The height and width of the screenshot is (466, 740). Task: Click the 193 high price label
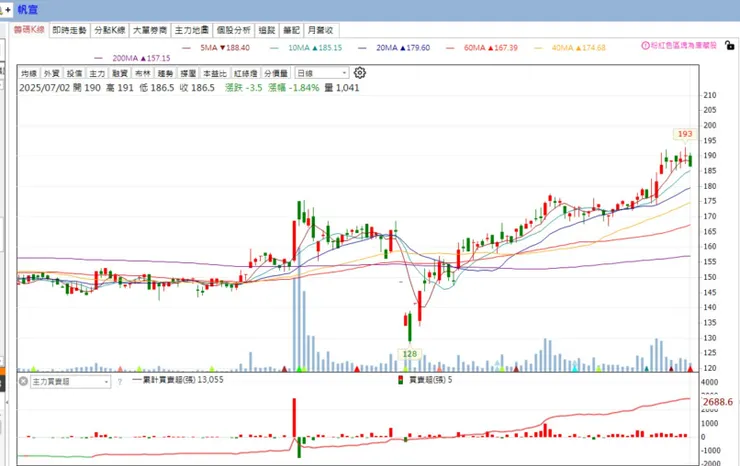point(685,134)
